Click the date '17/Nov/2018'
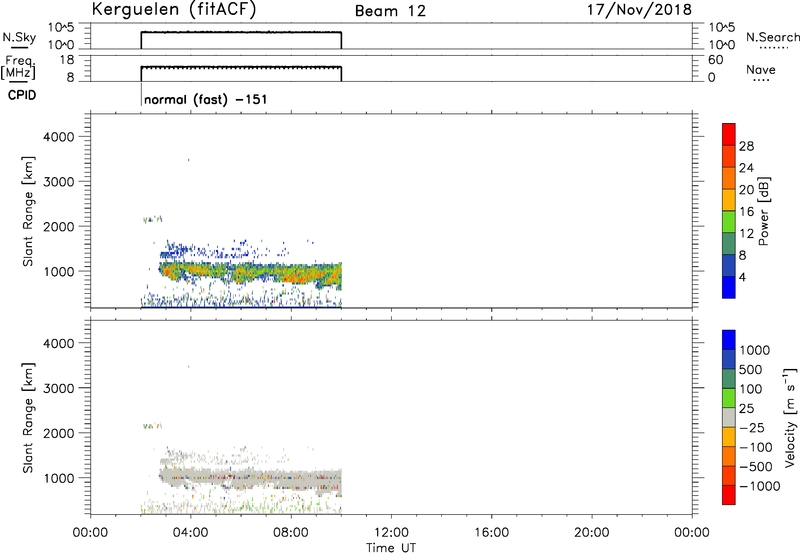 (x=639, y=10)
